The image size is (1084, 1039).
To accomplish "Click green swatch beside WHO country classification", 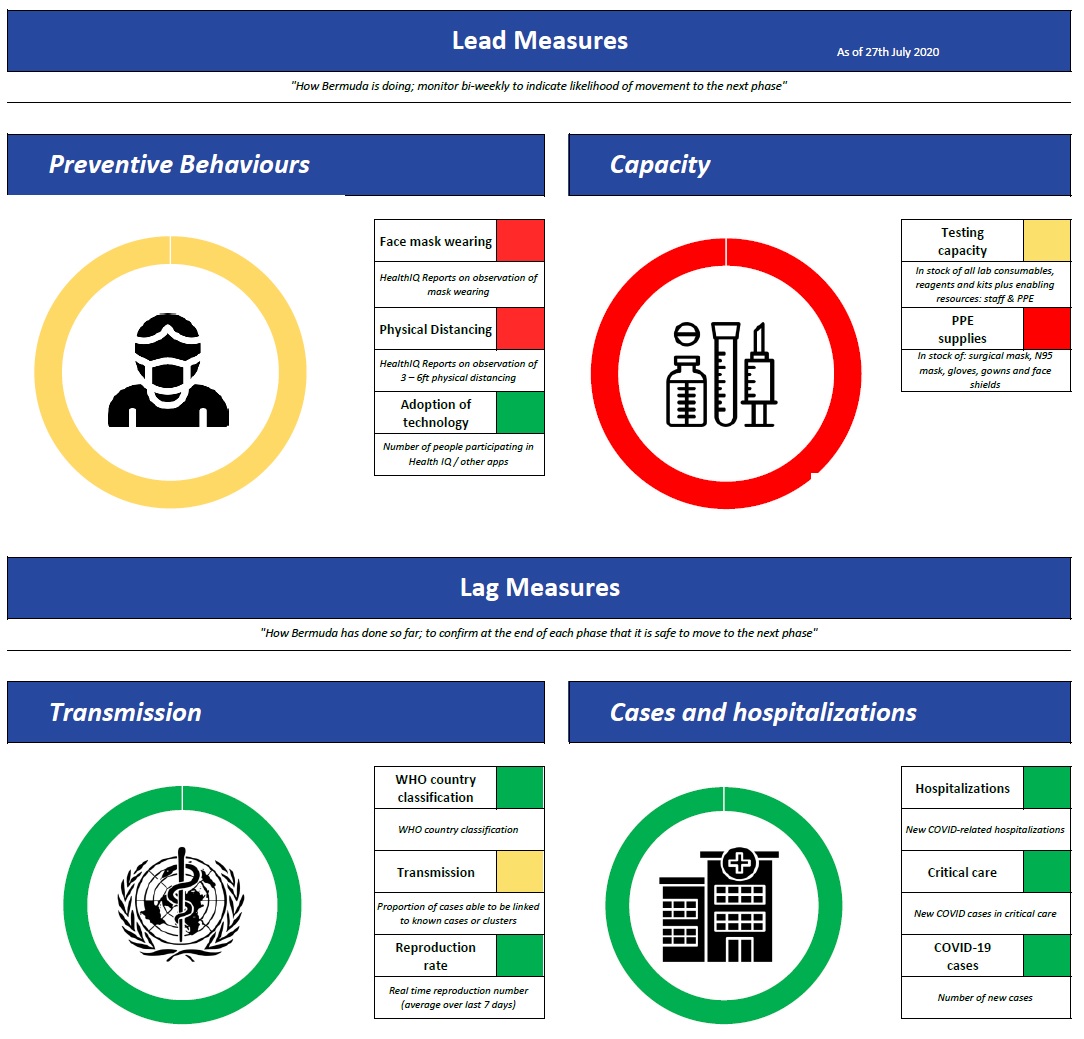I will tap(520, 787).
